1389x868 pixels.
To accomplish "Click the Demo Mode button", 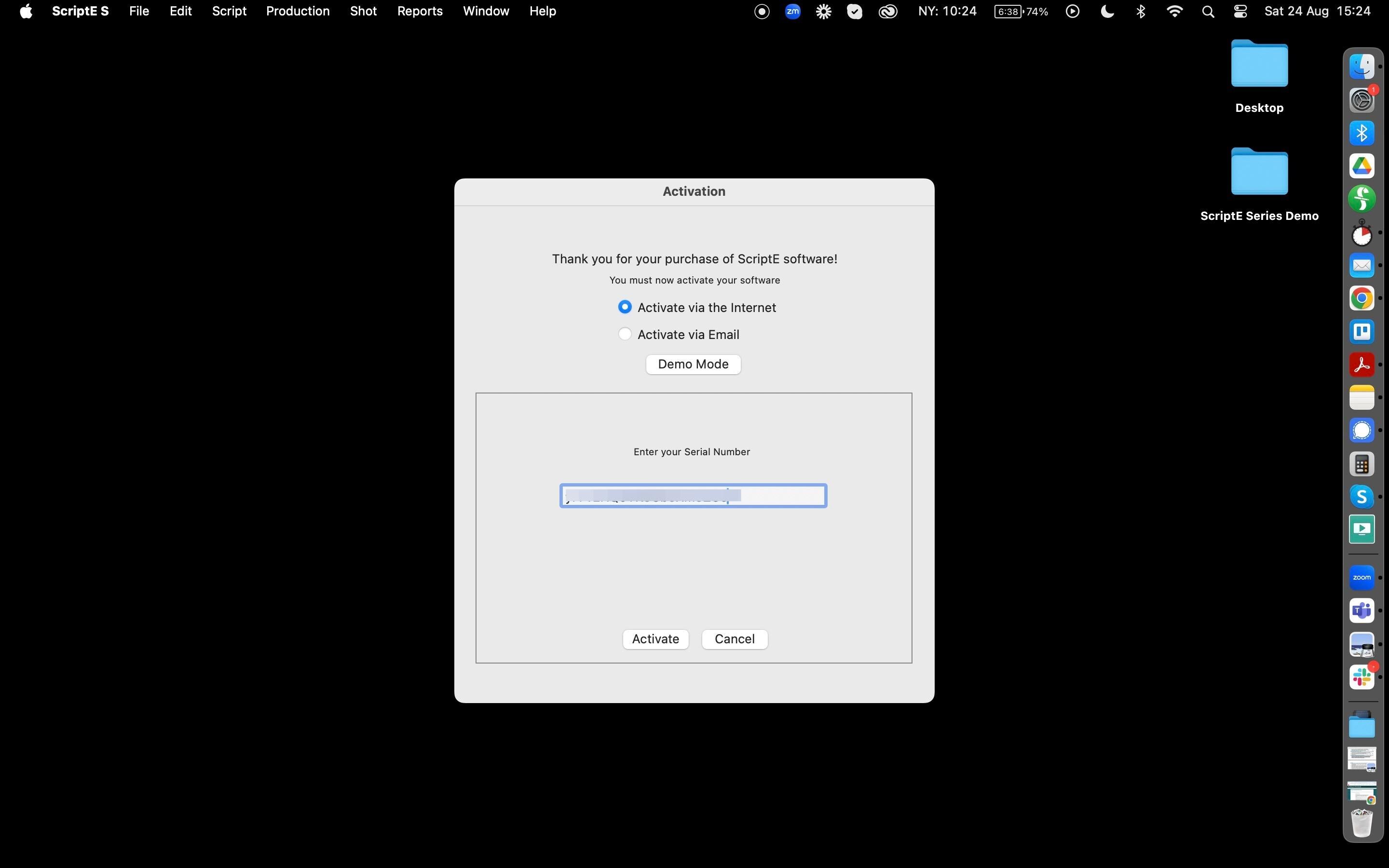I will (693, 364).
